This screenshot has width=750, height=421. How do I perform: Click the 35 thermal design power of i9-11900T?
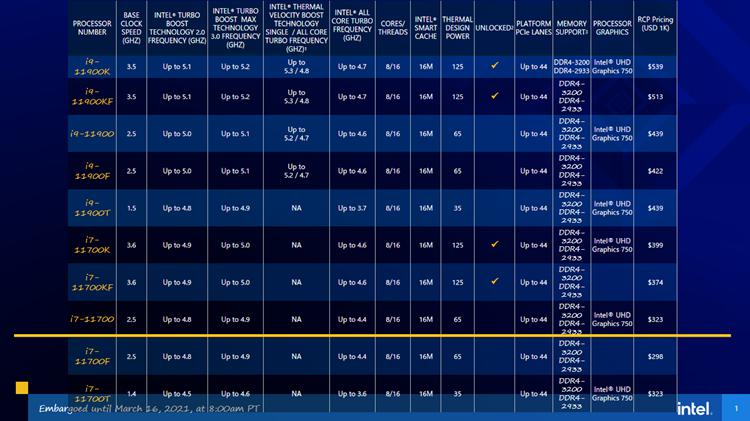click(457, 208)
